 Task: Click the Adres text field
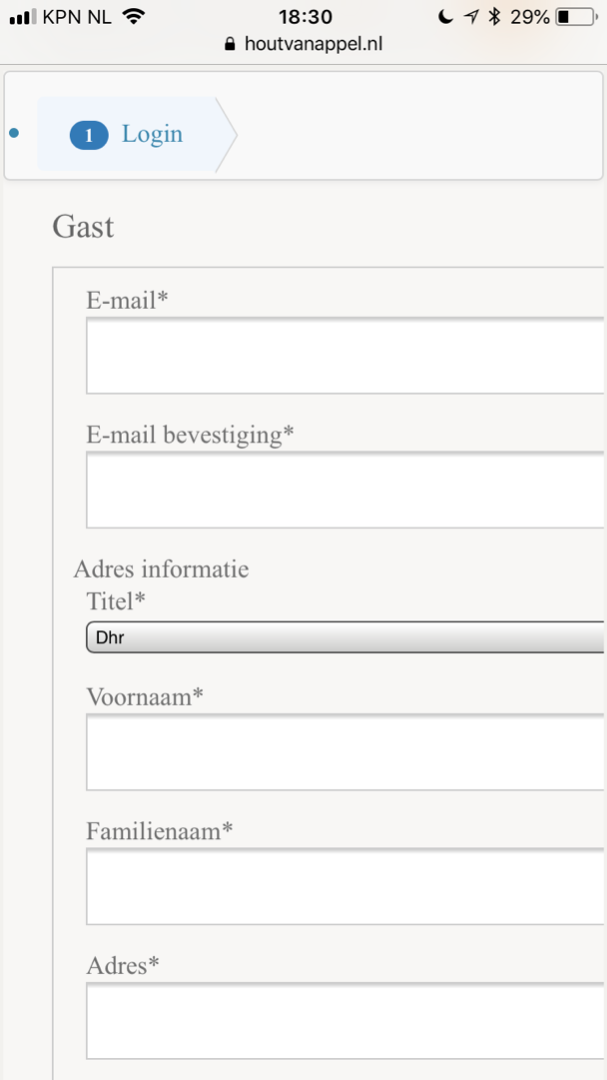click(345, 1021)
